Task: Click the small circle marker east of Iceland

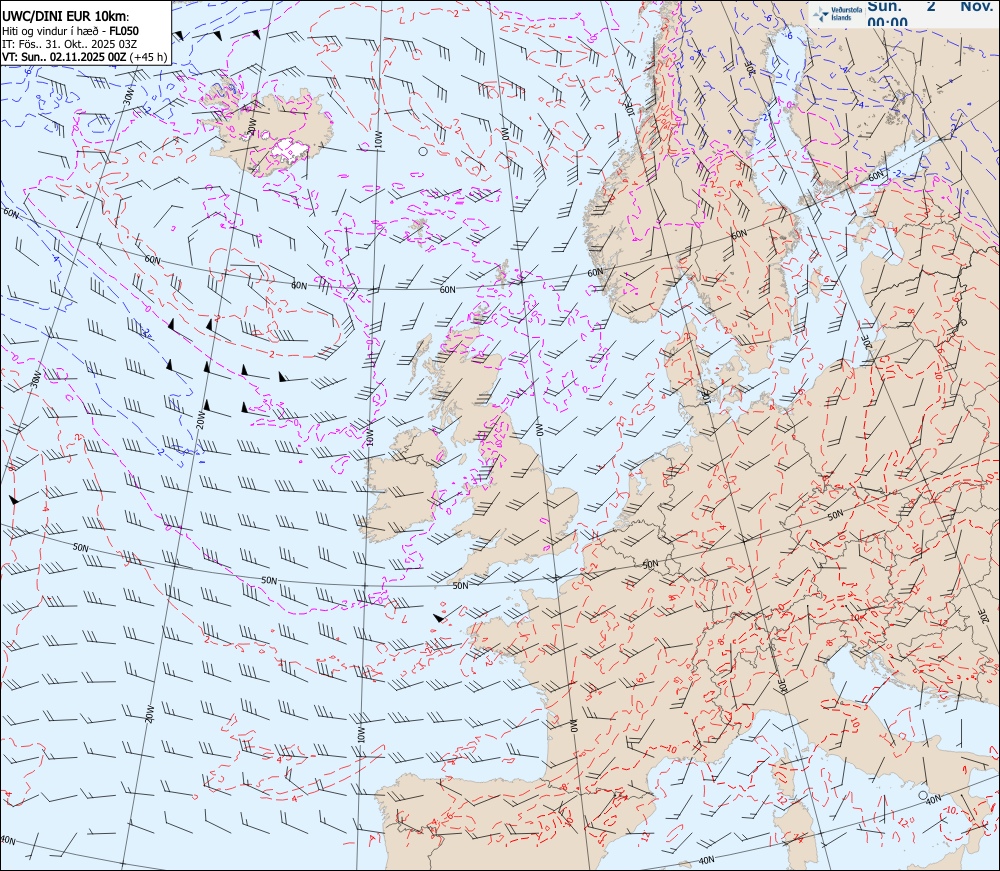Action: 422,152
